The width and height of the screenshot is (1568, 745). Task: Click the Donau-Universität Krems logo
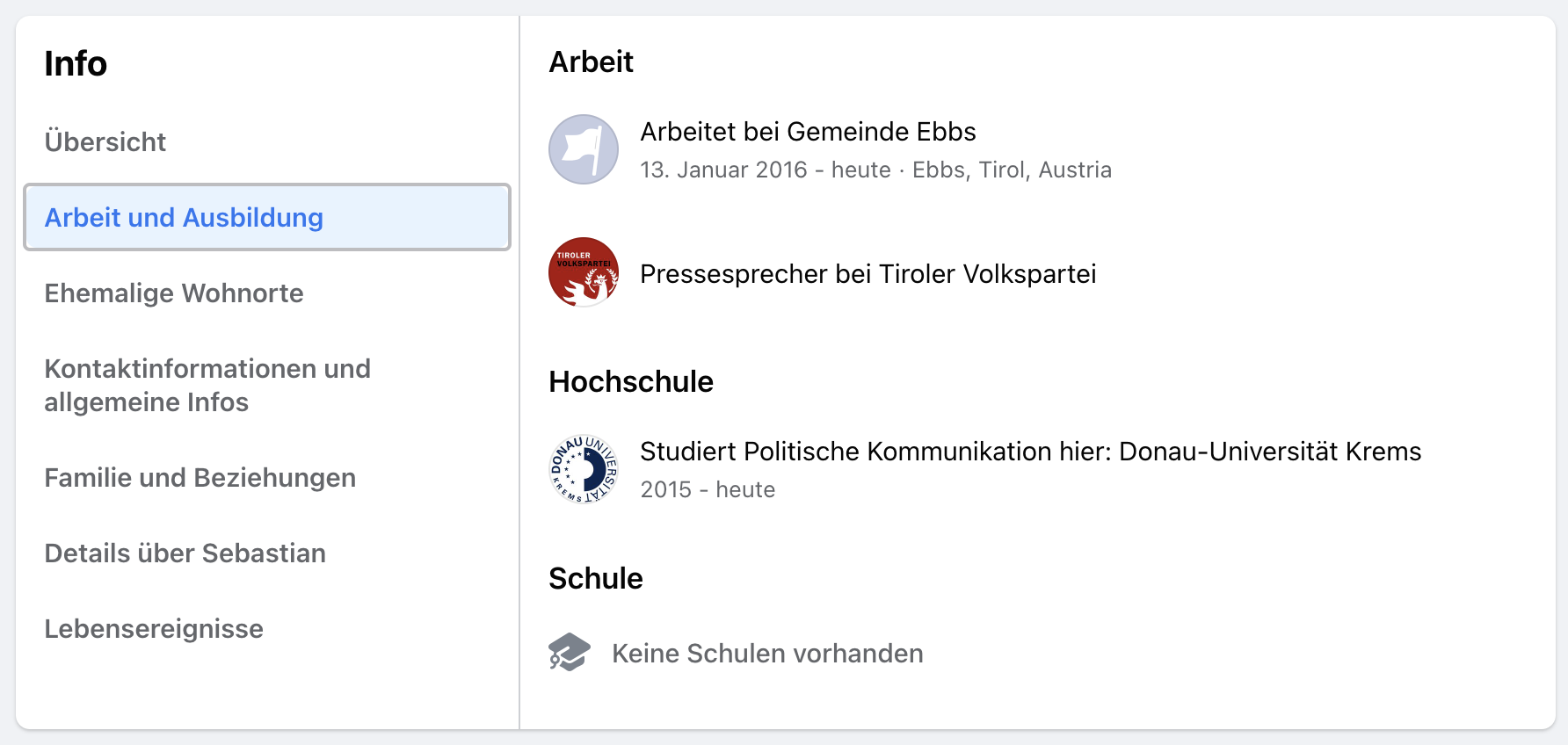[584, 469]
